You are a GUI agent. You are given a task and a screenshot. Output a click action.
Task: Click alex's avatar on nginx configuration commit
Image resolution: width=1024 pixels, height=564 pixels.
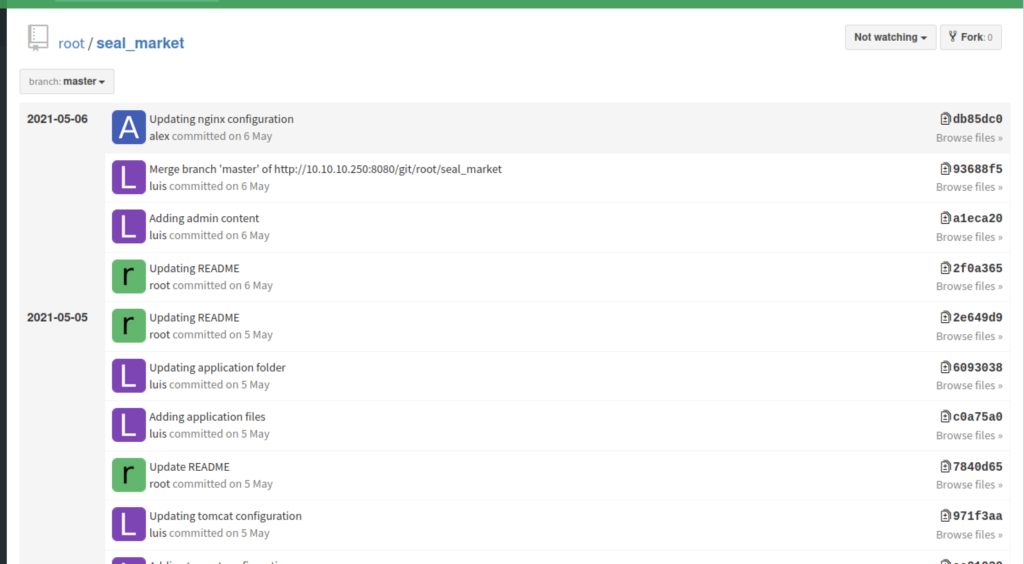click(x=128, y=127)
